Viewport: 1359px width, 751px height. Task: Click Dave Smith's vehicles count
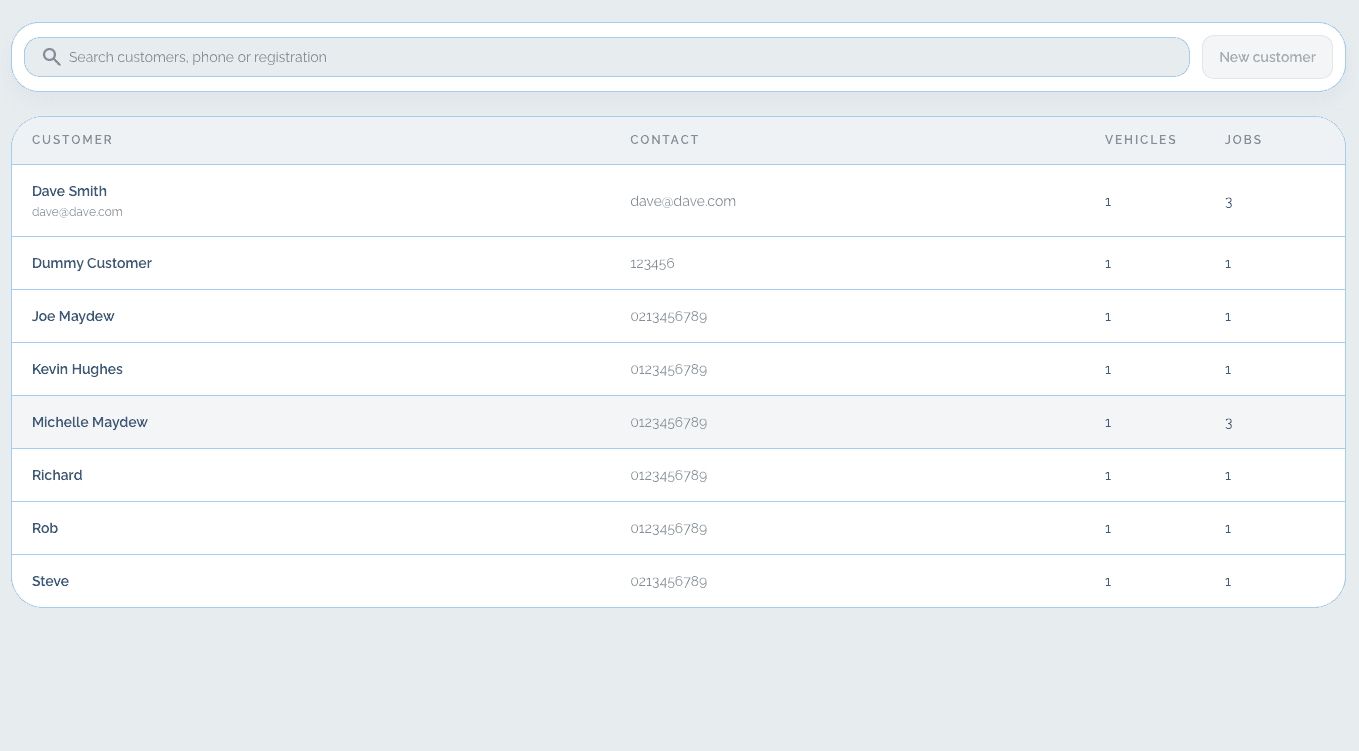1107,201
